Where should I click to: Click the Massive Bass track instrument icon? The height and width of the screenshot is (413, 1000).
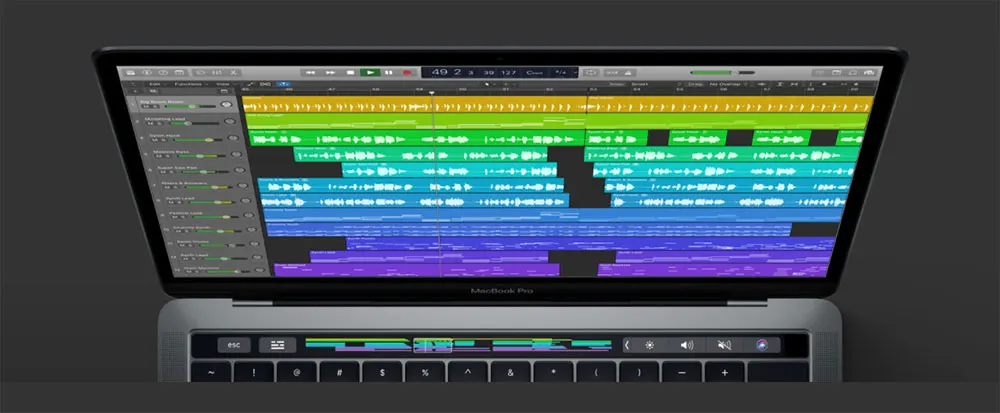pos(236,154)
